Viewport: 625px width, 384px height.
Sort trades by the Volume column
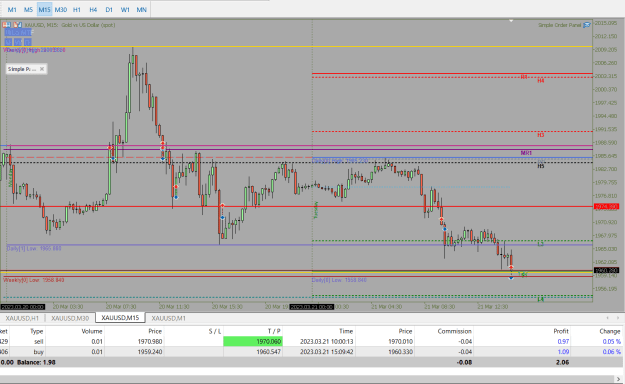pos(92,331)
